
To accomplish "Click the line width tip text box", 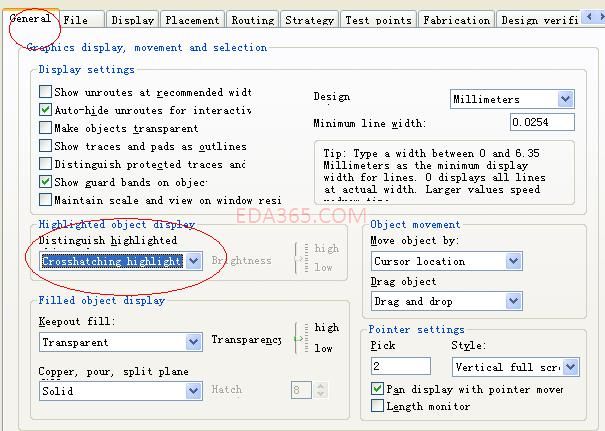I will [444, 172].
